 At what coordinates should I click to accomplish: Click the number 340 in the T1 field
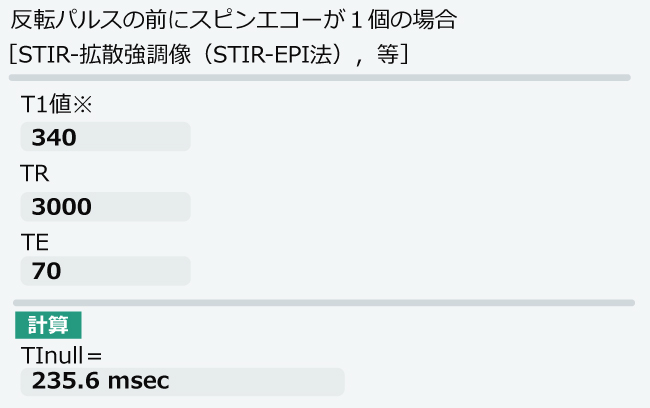[54, 137]
